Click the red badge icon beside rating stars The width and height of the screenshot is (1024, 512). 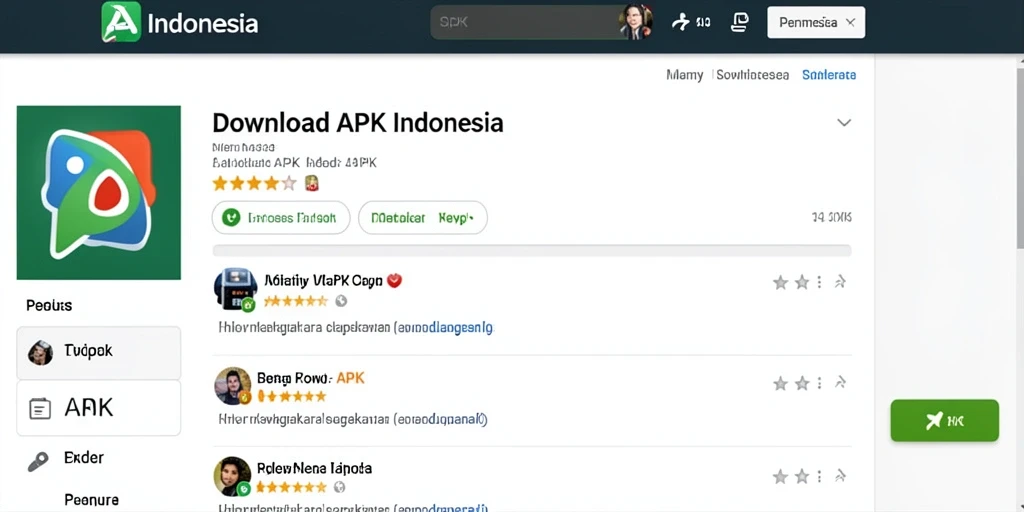(x=312, y=184)
